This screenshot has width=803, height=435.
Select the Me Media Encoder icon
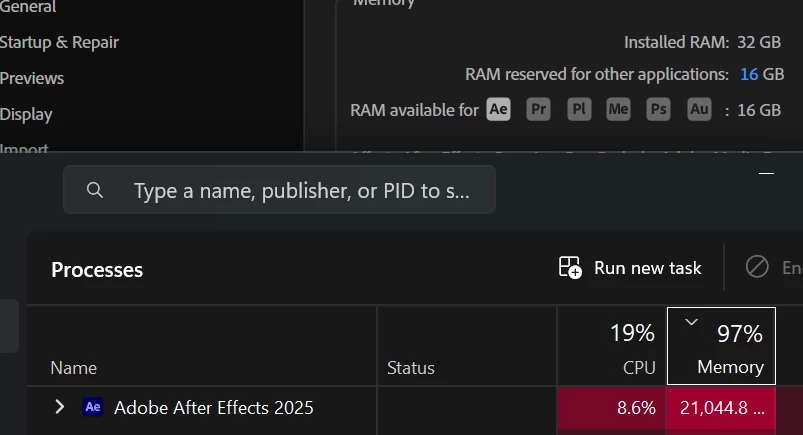click(x=618, y=109)
